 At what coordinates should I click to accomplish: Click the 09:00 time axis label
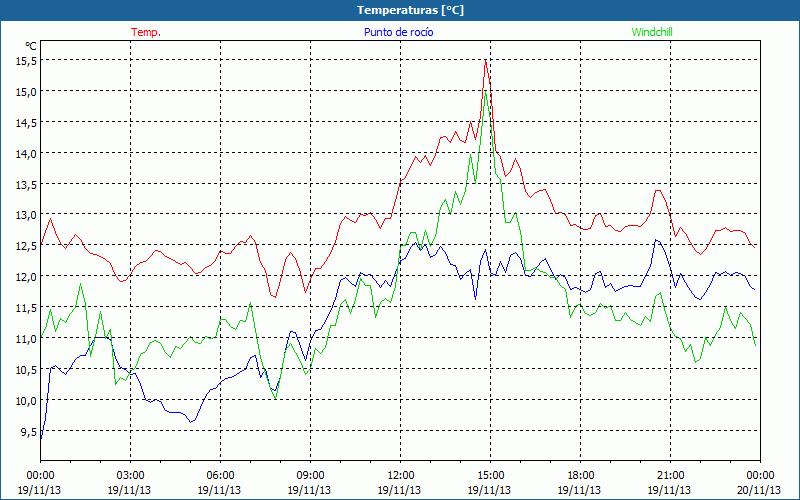pyautogui.click(x=310, y=476)
